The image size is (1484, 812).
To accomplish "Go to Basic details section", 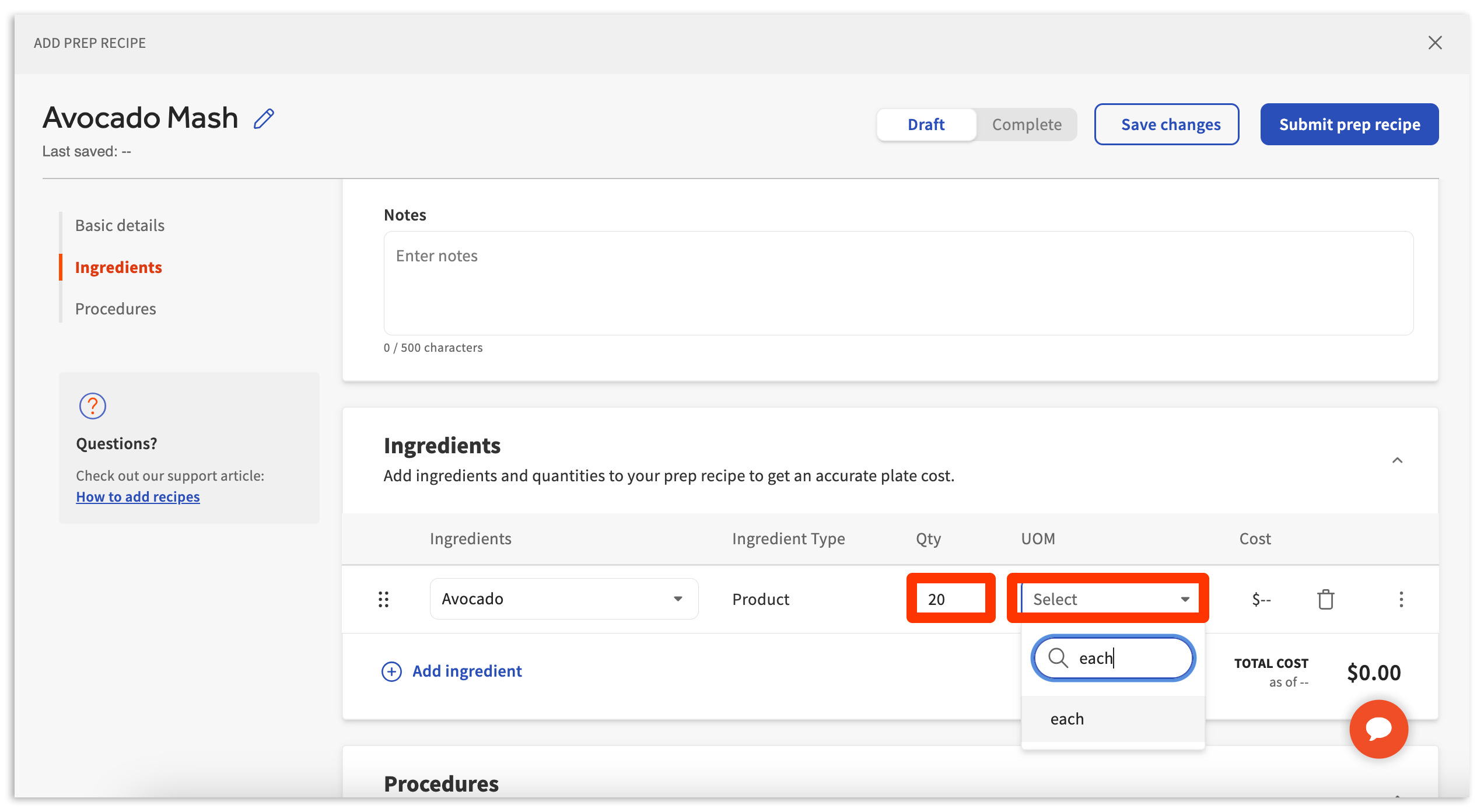I will [x=119, y=225].
